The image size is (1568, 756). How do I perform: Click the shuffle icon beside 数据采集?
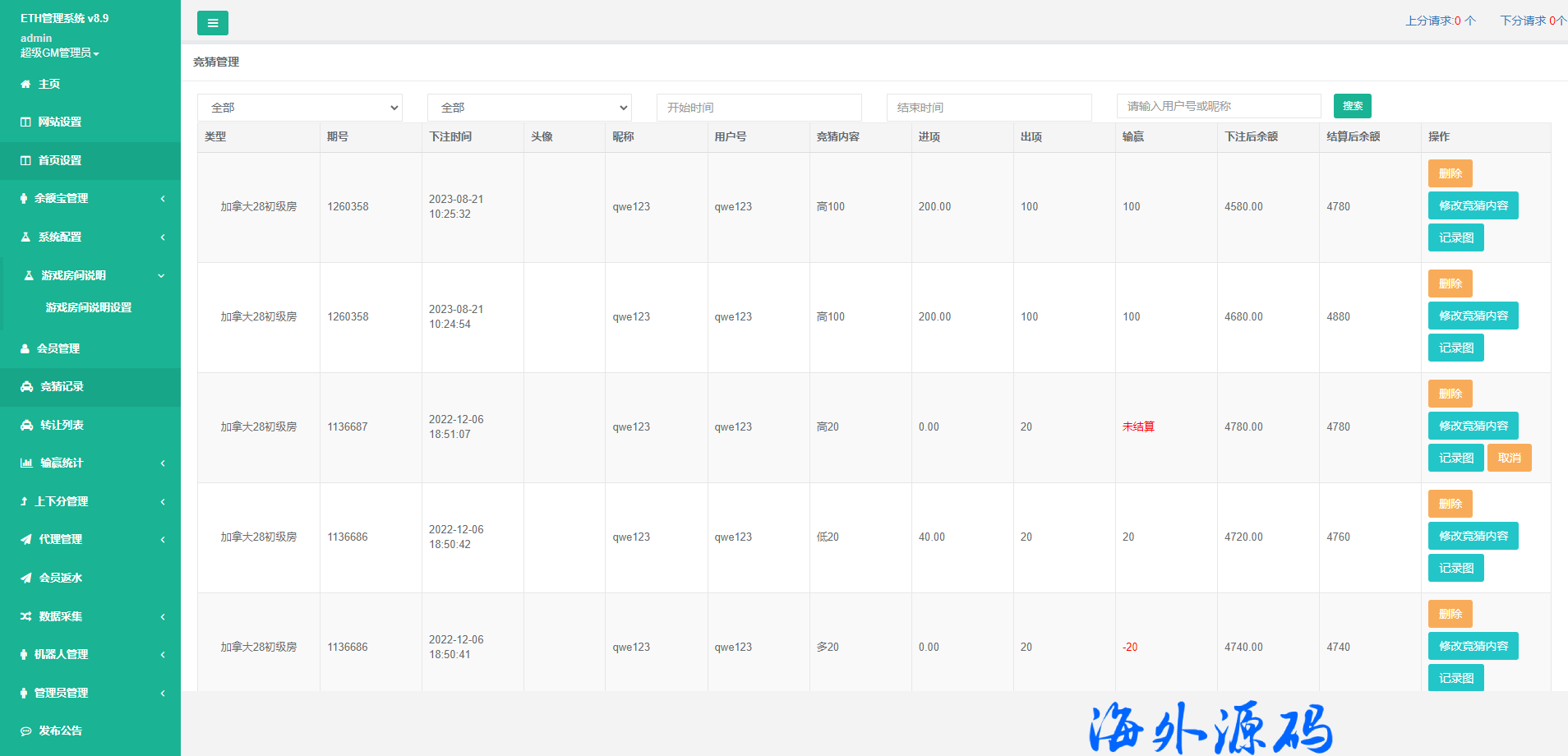(26, 616)
